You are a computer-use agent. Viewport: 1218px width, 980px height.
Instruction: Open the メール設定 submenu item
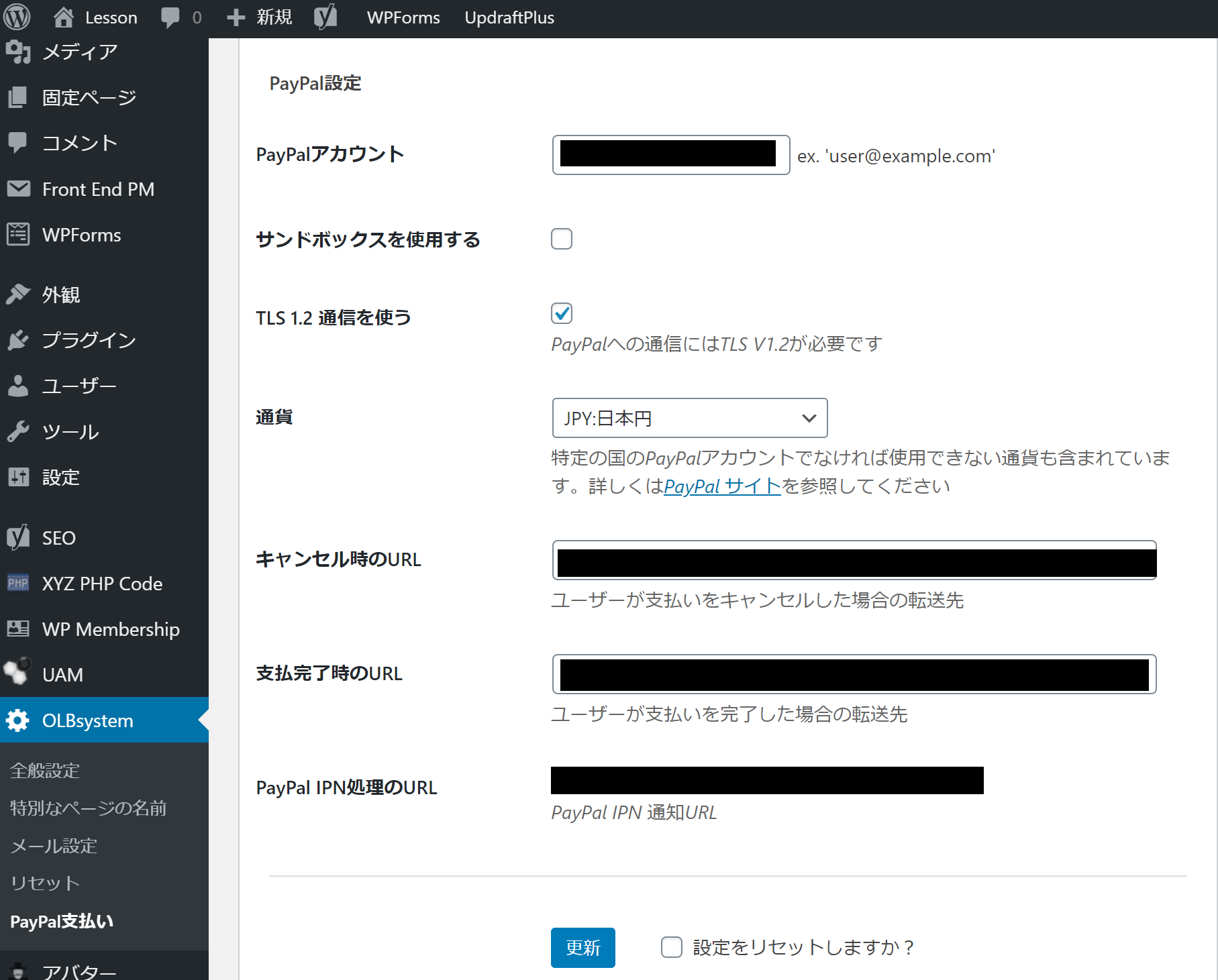(x=54, y=845)
